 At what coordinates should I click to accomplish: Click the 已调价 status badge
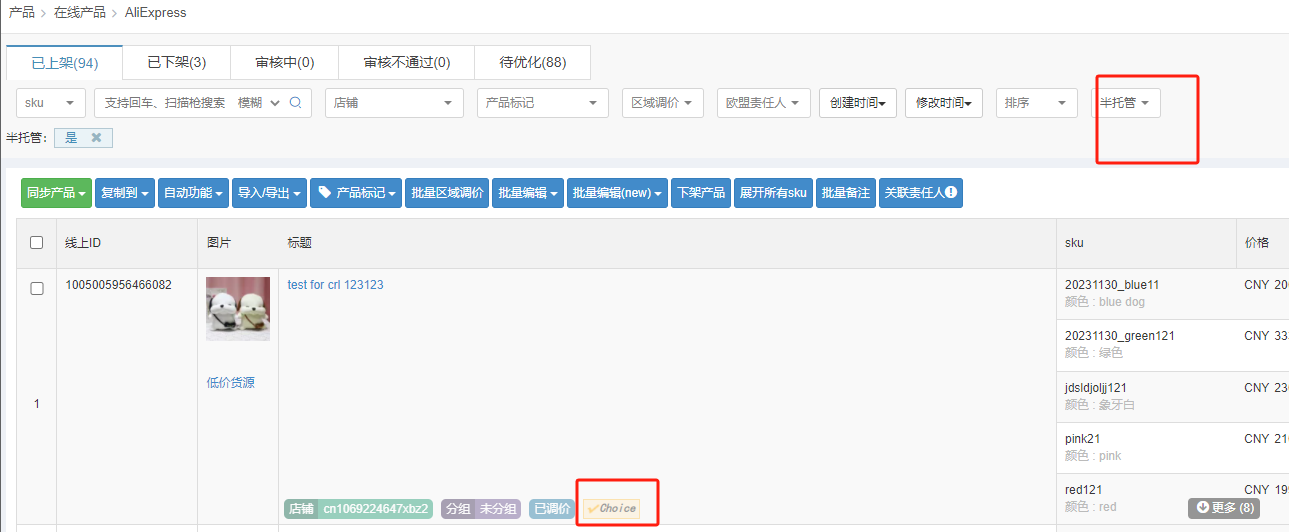coord(552,508)
